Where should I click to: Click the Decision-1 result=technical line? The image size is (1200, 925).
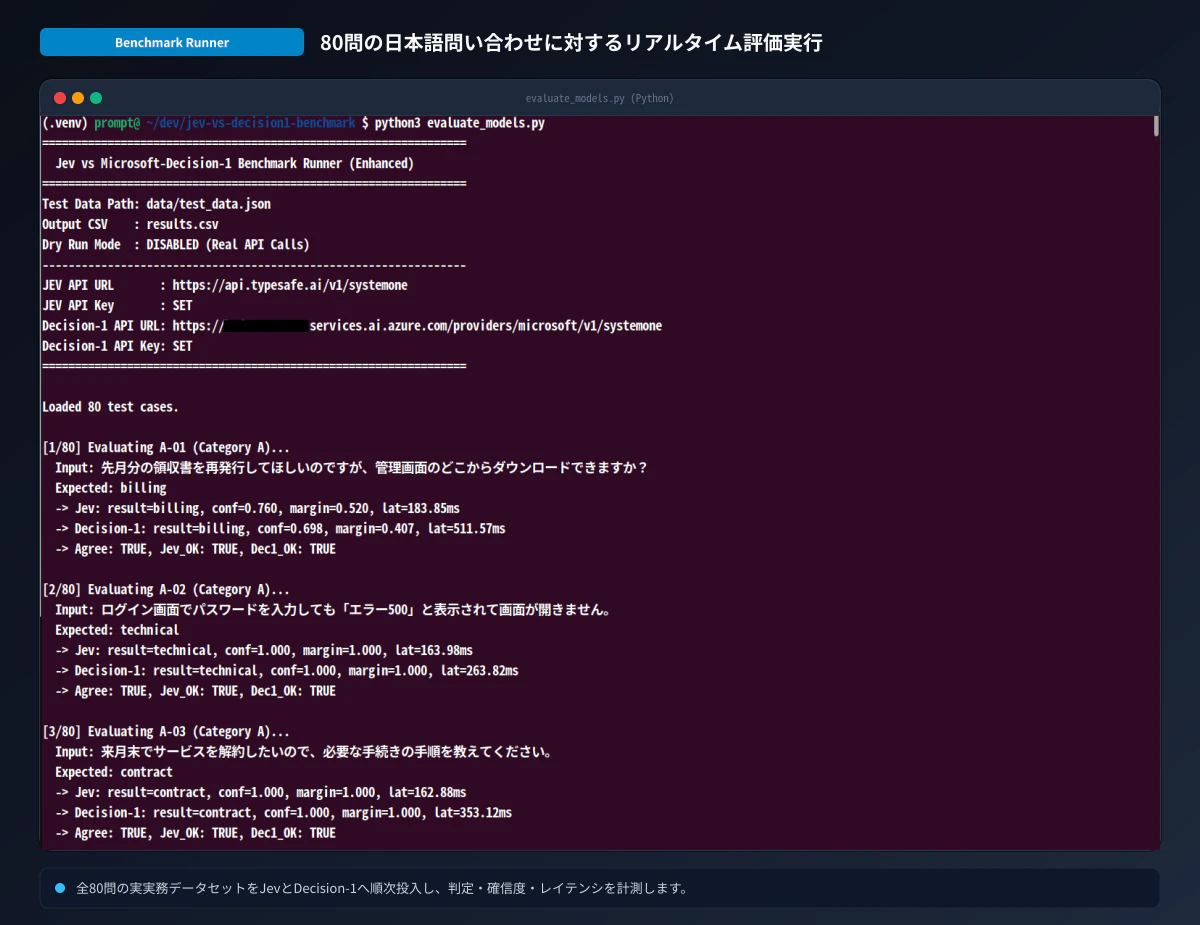[x=287, y=670]
